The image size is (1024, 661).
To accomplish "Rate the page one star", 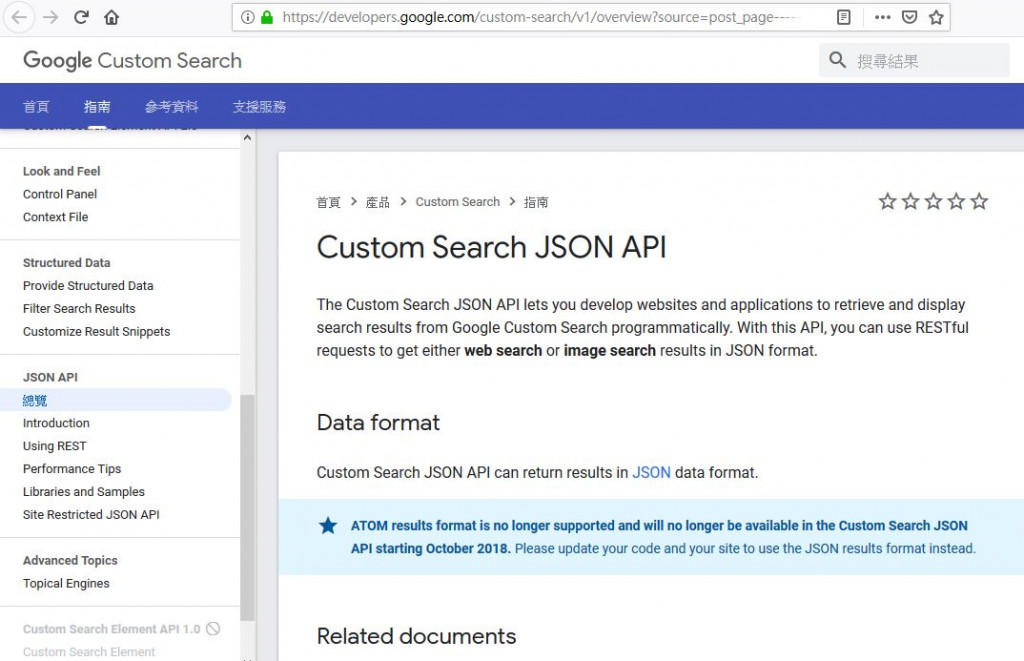I will (x=887, y=201).
